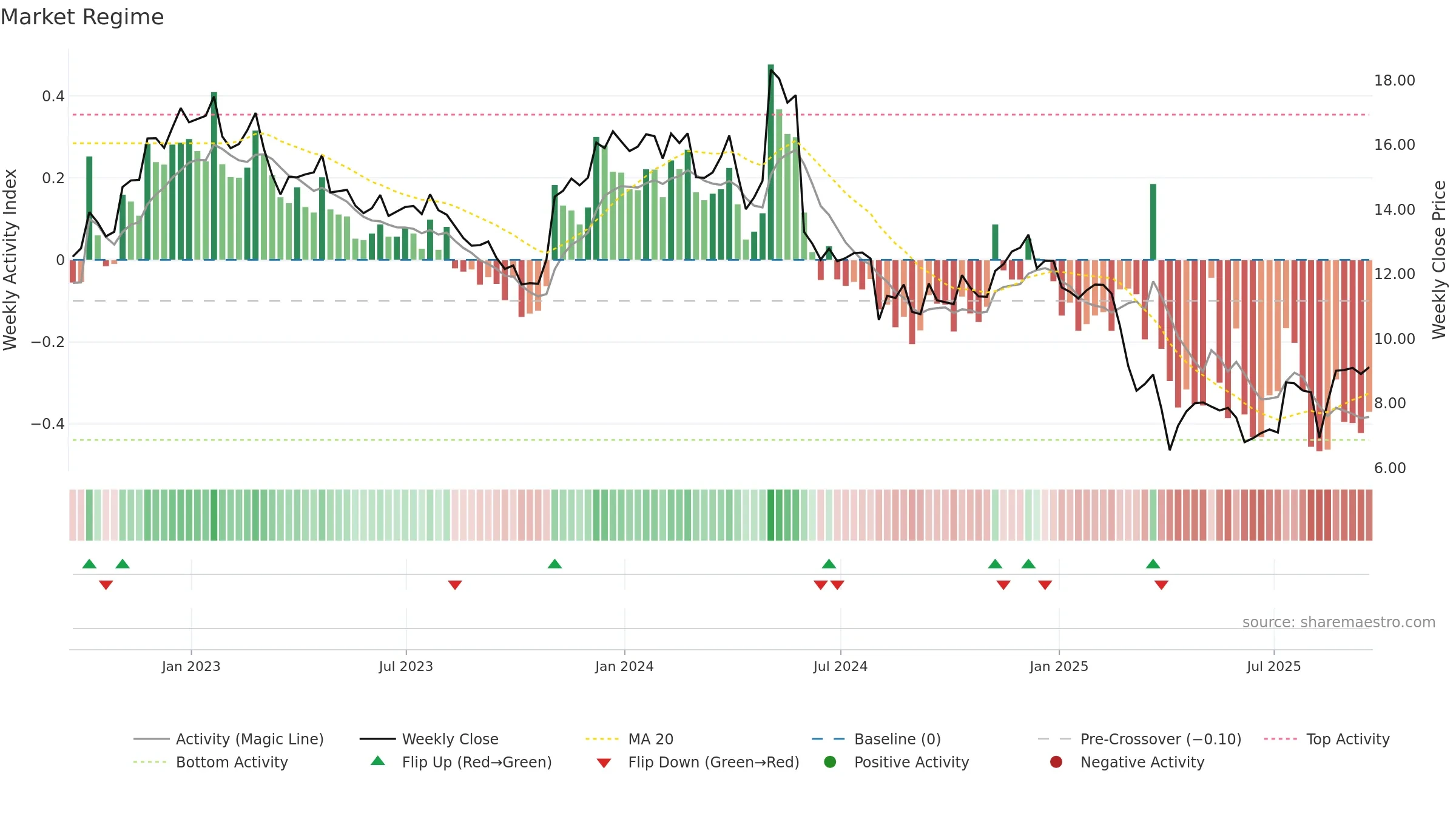Click the green flip-up marker near November 2023
This screenshot has width=1456, height=819.
tap(554, 564)
